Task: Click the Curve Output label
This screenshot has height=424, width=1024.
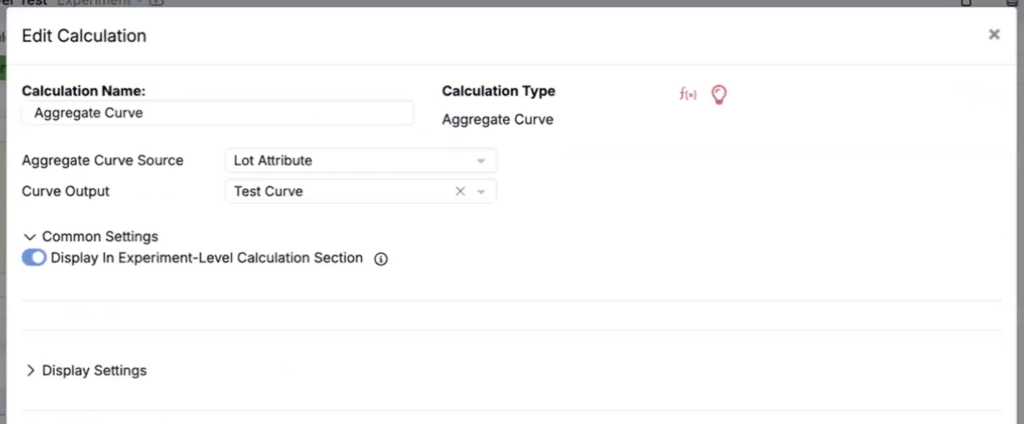Action: [66, 191]
